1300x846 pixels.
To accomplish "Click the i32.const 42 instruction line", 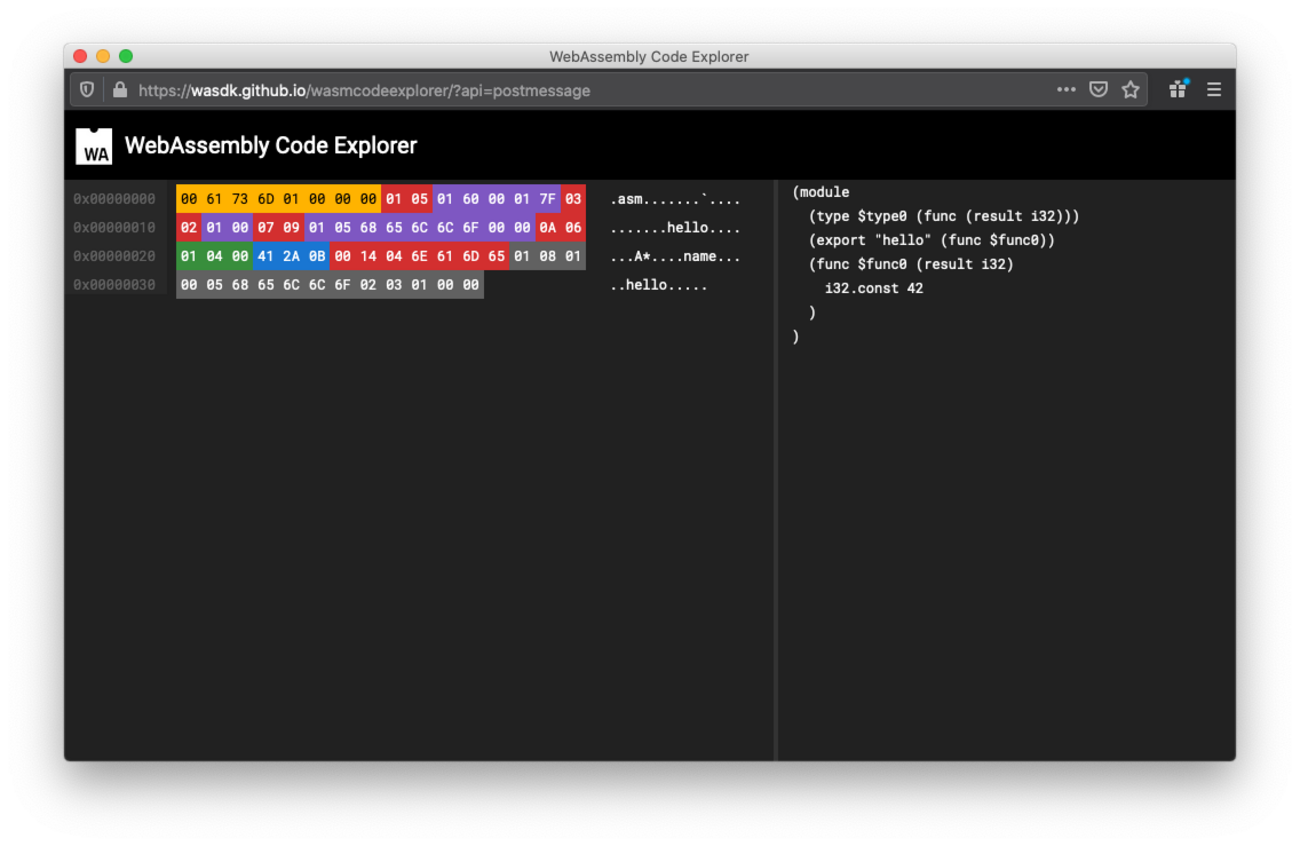I will (873, 288).
